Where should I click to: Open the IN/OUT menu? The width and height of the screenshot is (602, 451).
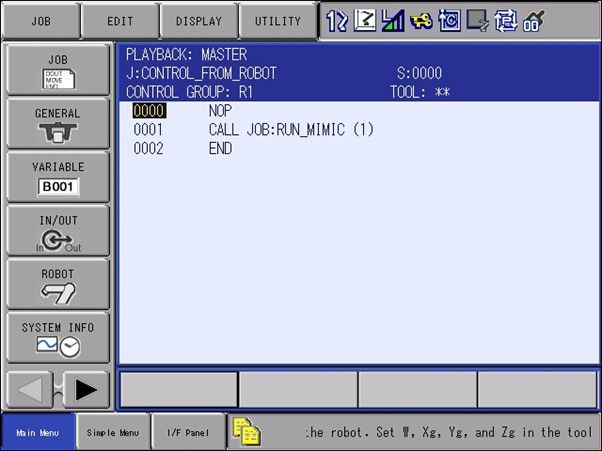click(58, 230)
